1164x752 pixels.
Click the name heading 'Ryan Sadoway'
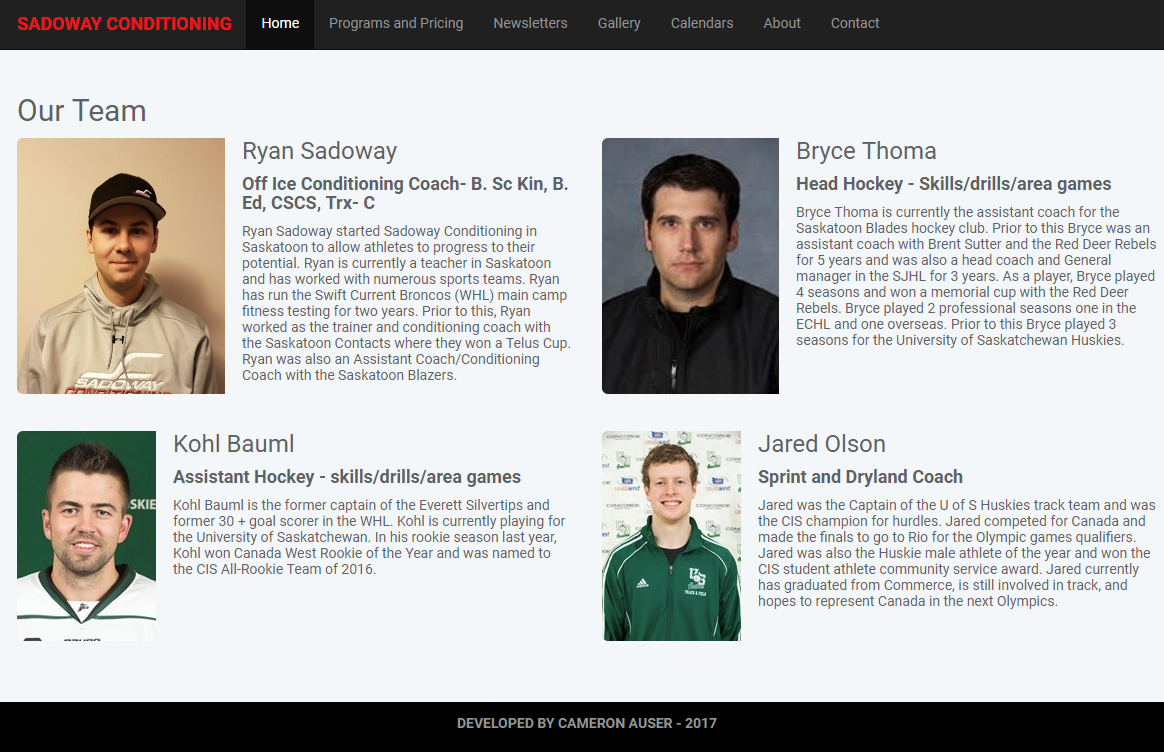[x=319, y=151]
